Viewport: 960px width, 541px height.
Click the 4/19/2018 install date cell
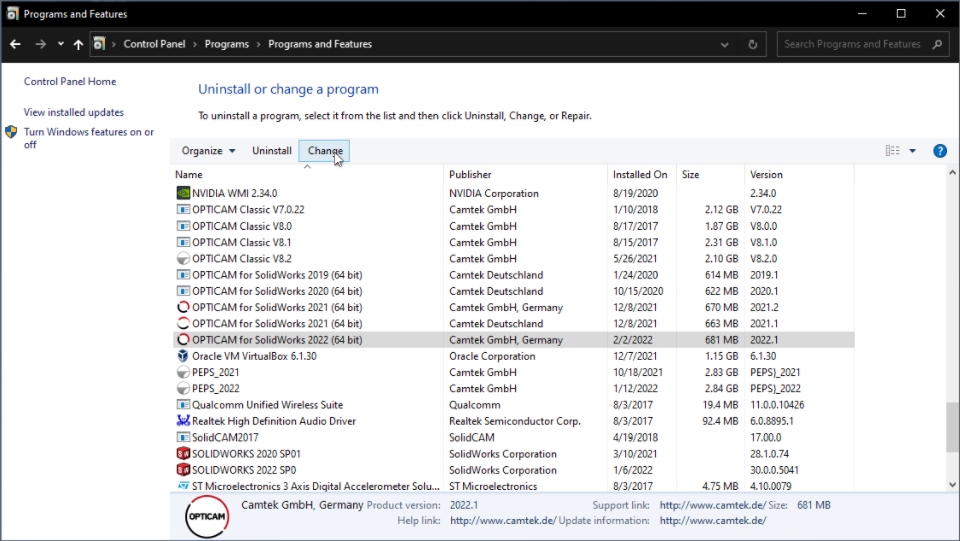point(635,438)
